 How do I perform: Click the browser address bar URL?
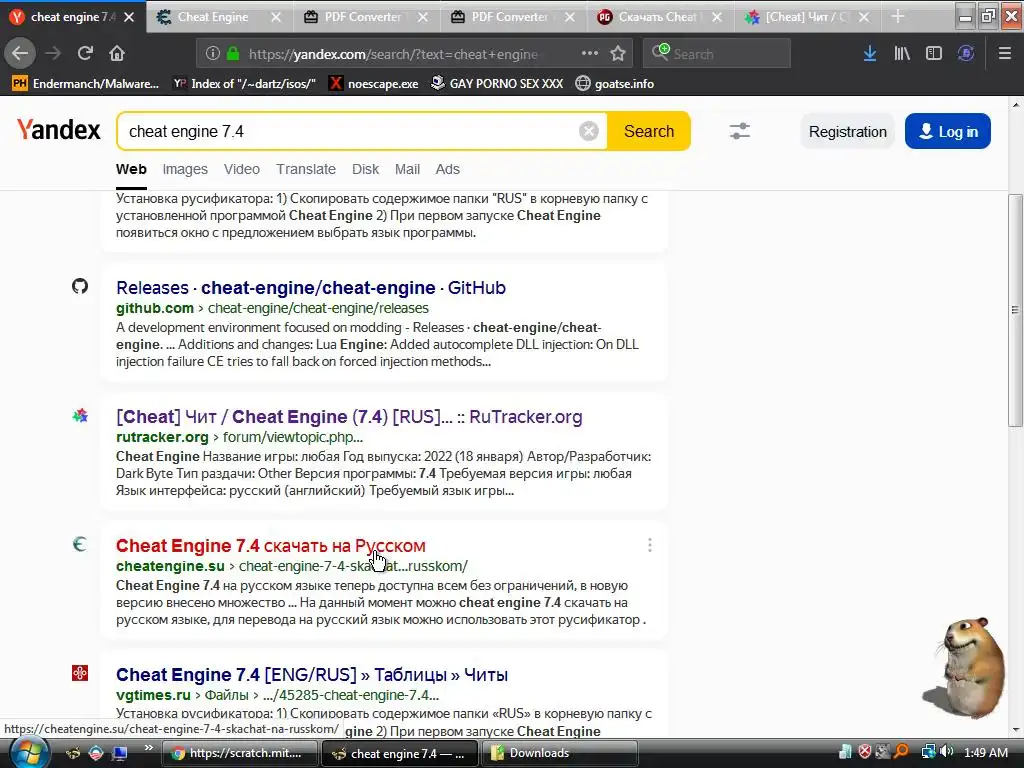[392, 54]
